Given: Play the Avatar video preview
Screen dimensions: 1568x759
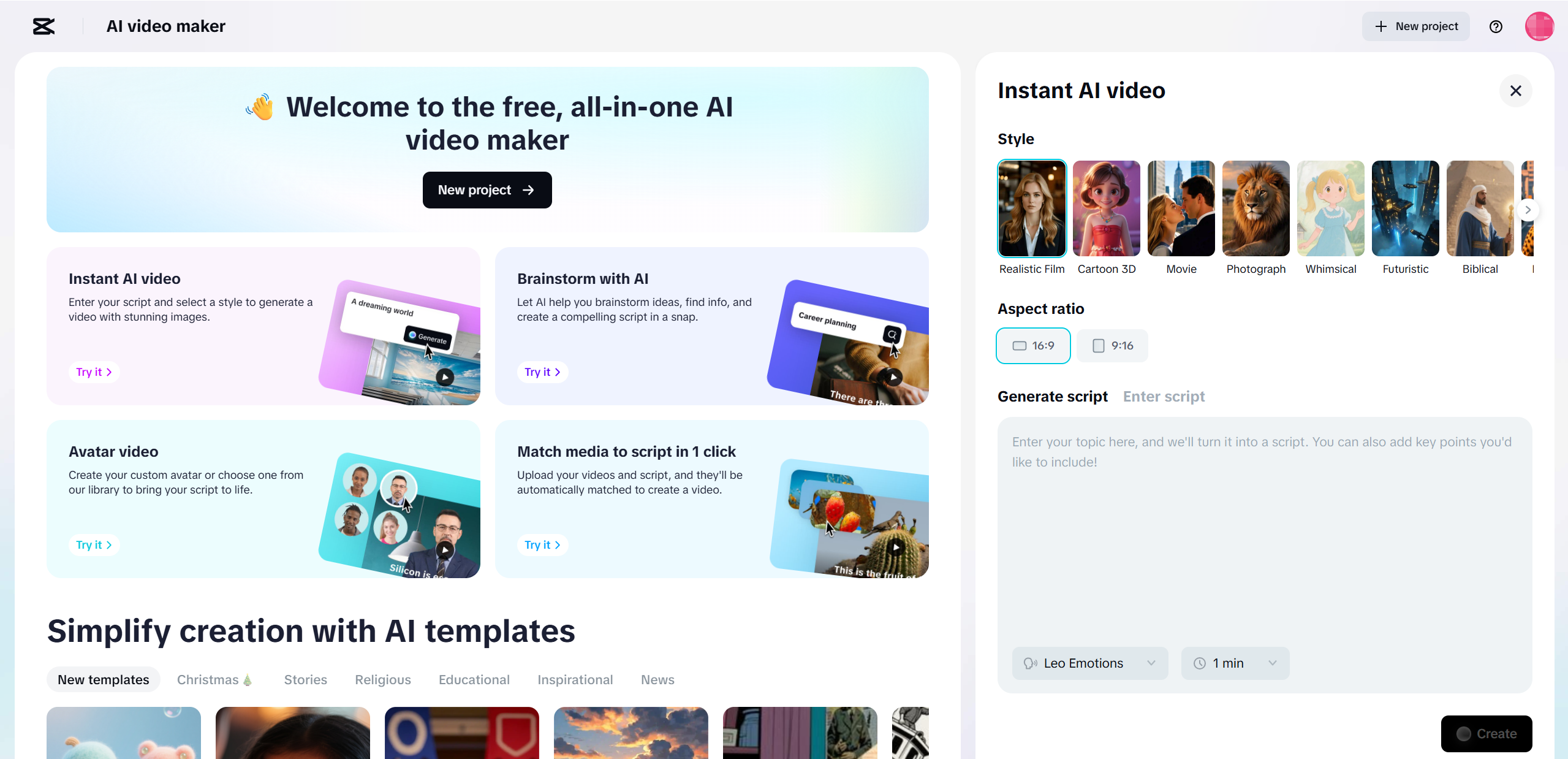Looking at the screenshot, I should coord(444,549).
